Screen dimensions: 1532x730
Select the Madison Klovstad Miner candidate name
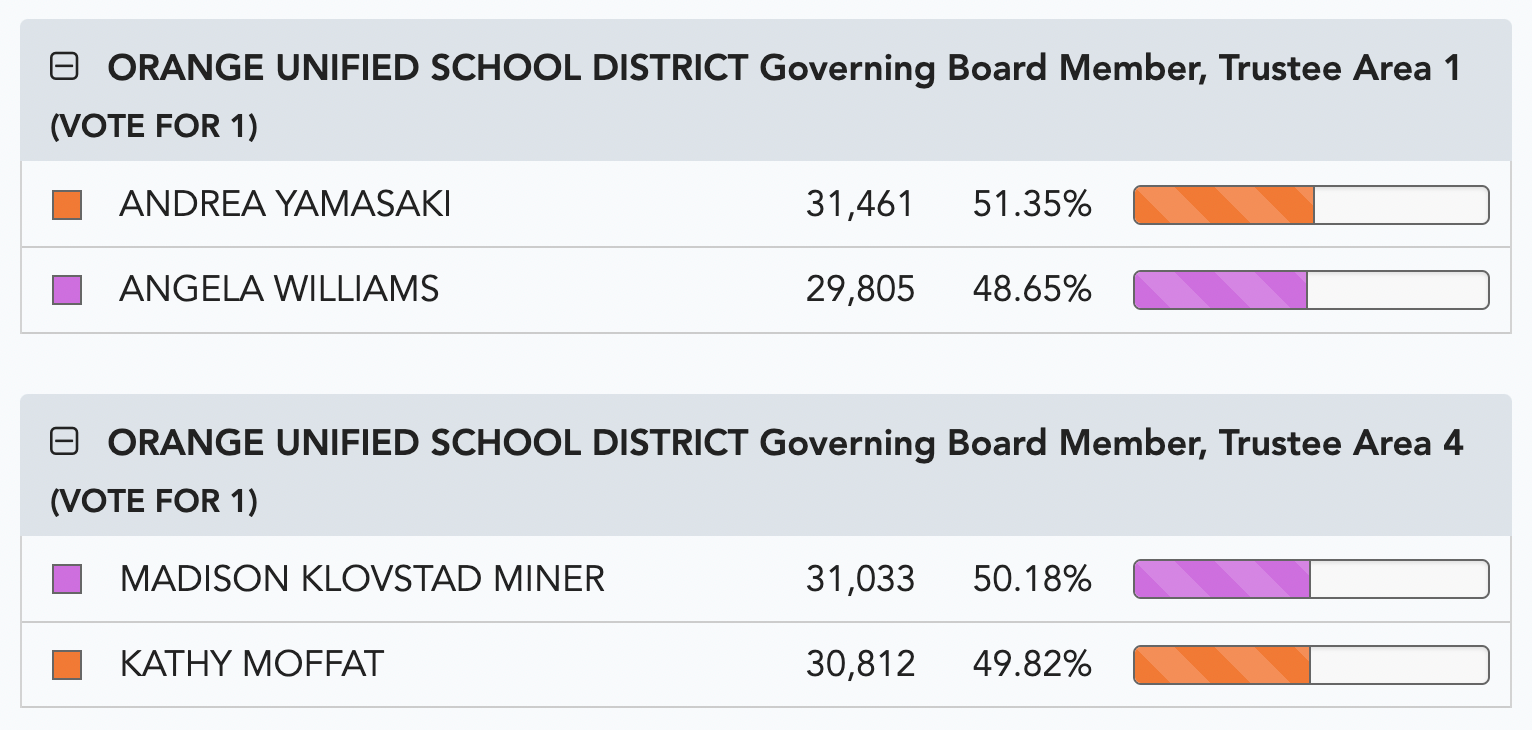pos(362,579)
